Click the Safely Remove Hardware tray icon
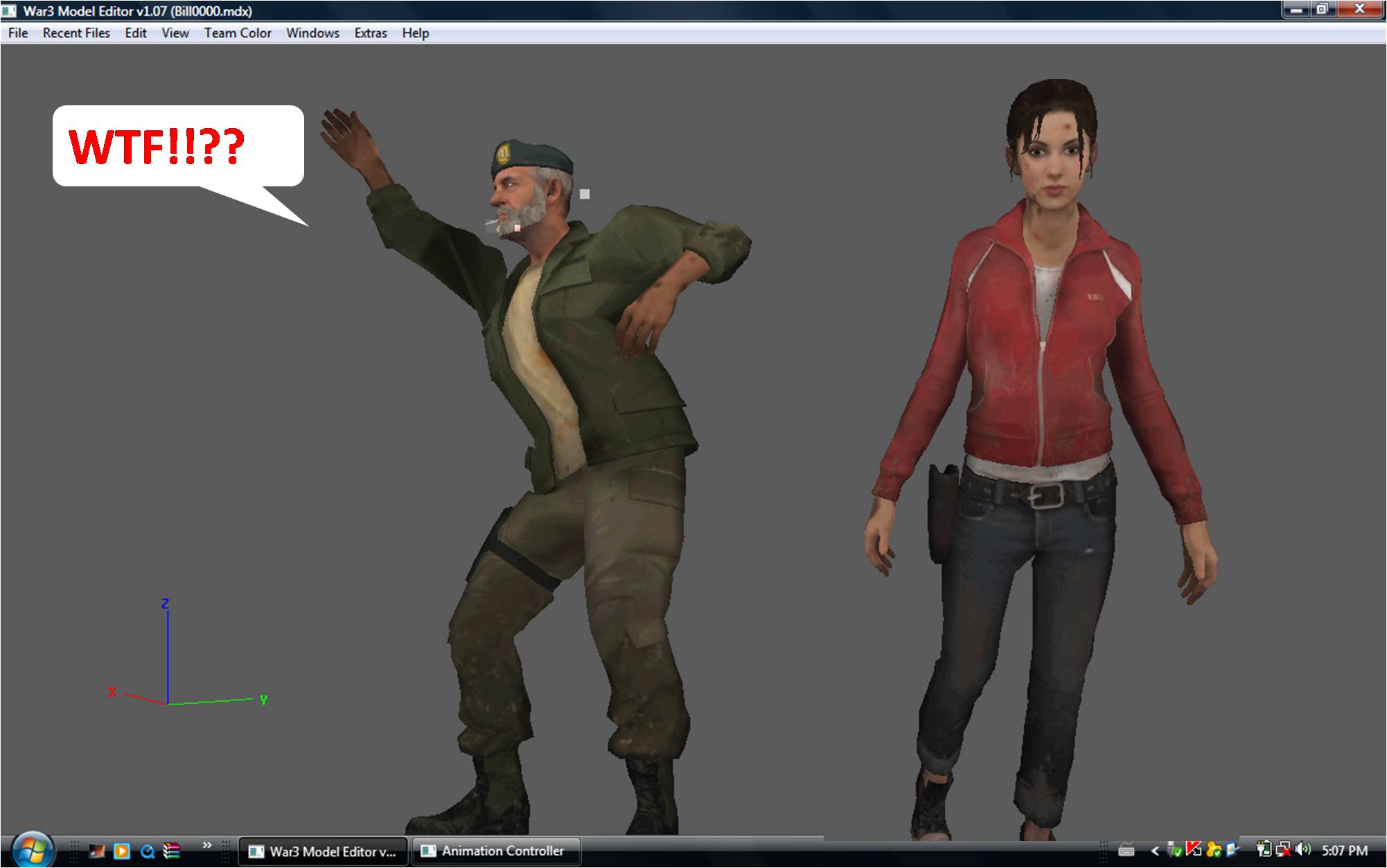Viewport: 1387px width, 868px height. [1174, 850]
